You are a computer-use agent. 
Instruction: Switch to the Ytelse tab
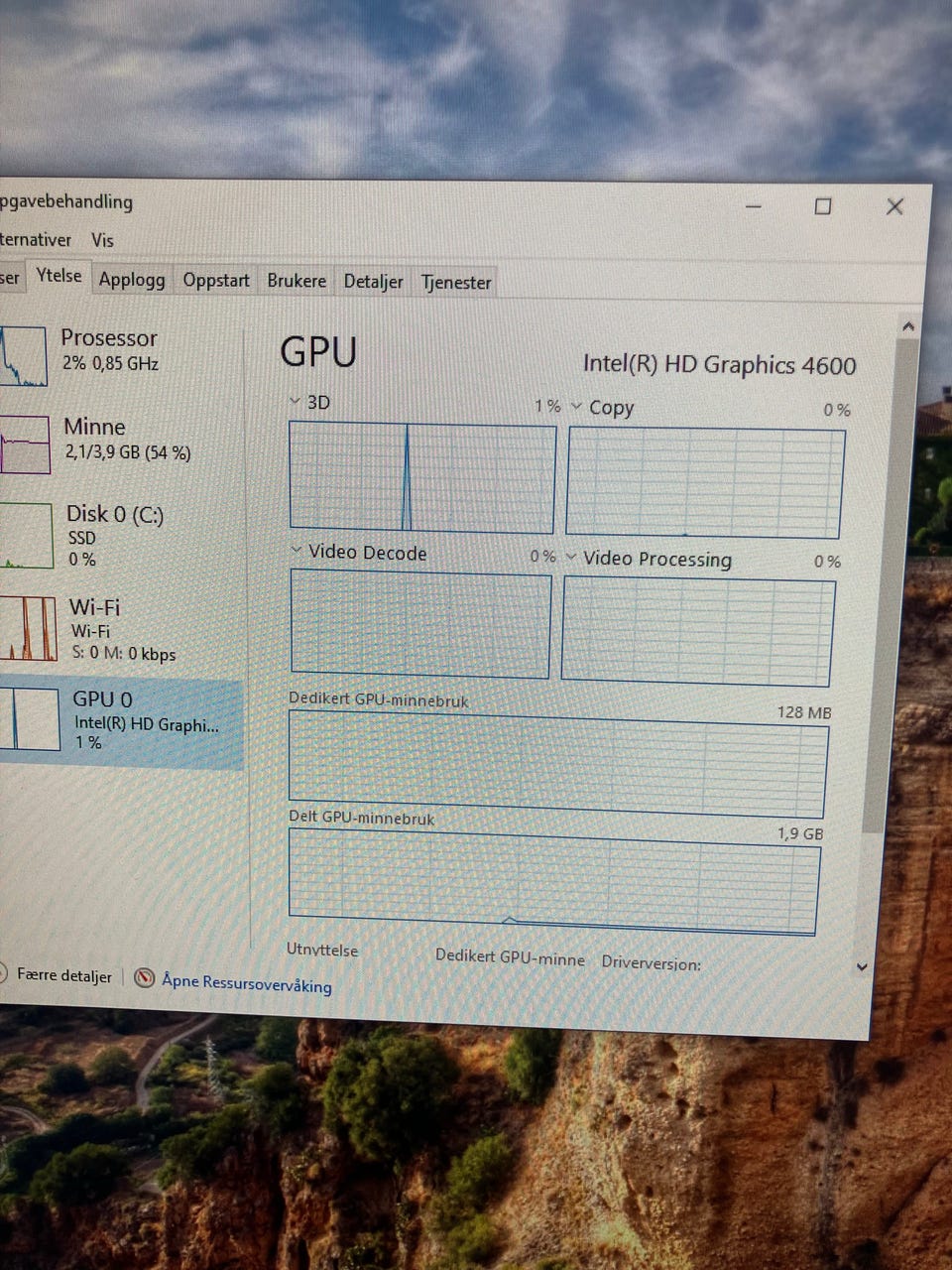pos(59,276)
